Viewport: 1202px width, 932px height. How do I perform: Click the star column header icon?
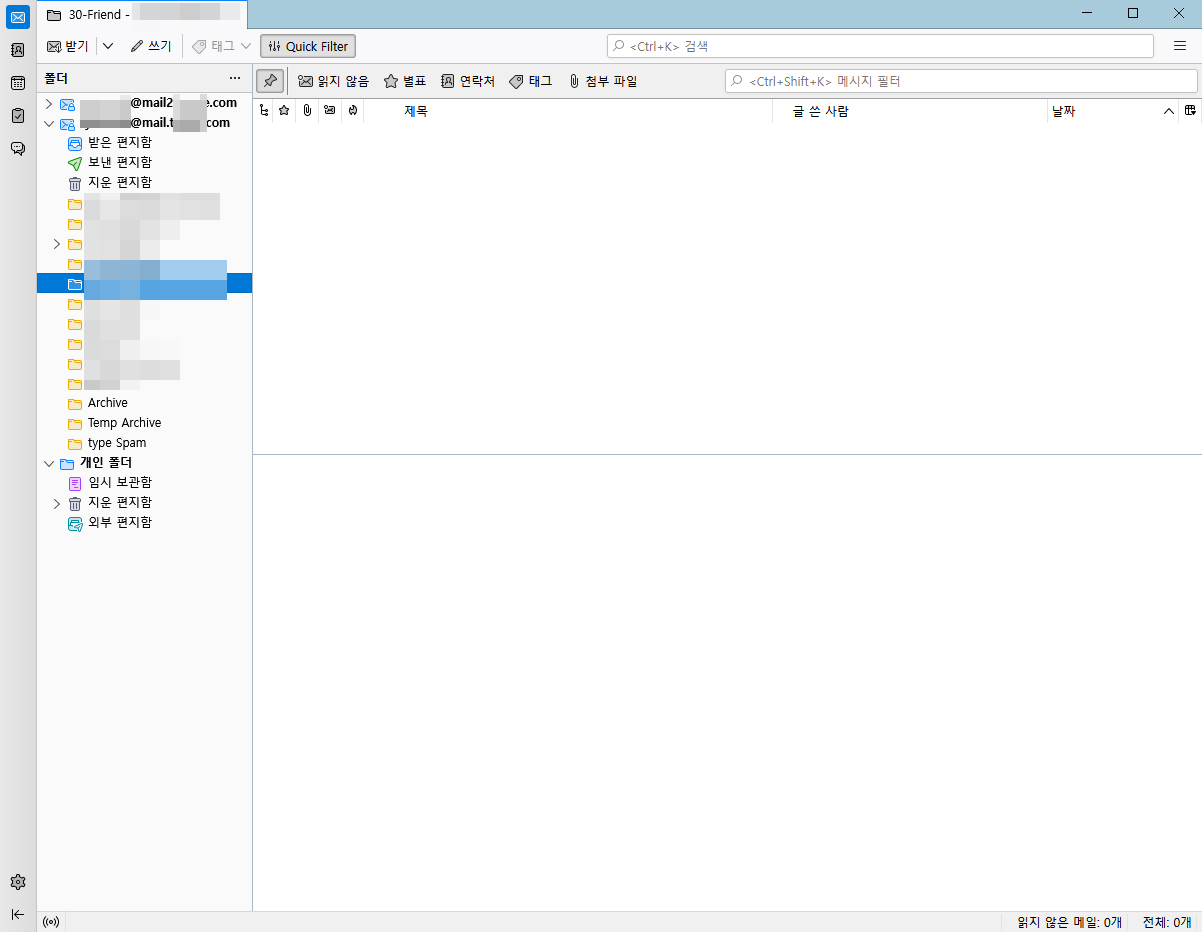click(x=284, y=111)
